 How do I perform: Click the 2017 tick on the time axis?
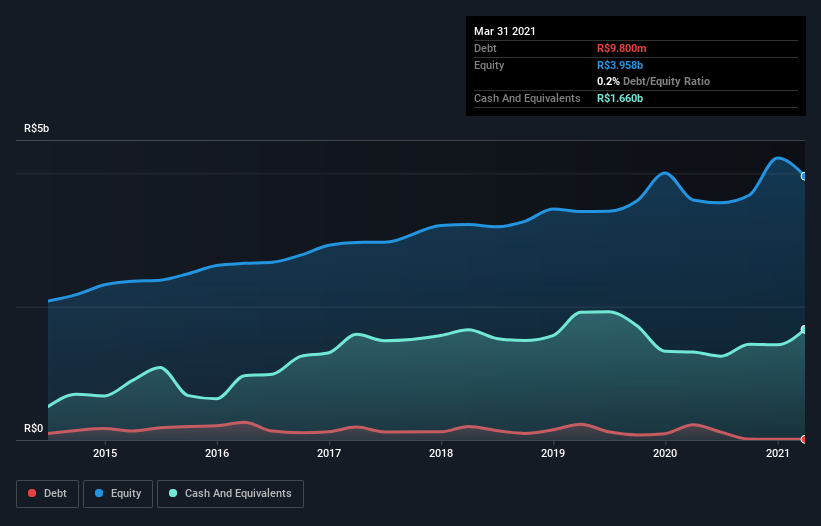point(329,454)
